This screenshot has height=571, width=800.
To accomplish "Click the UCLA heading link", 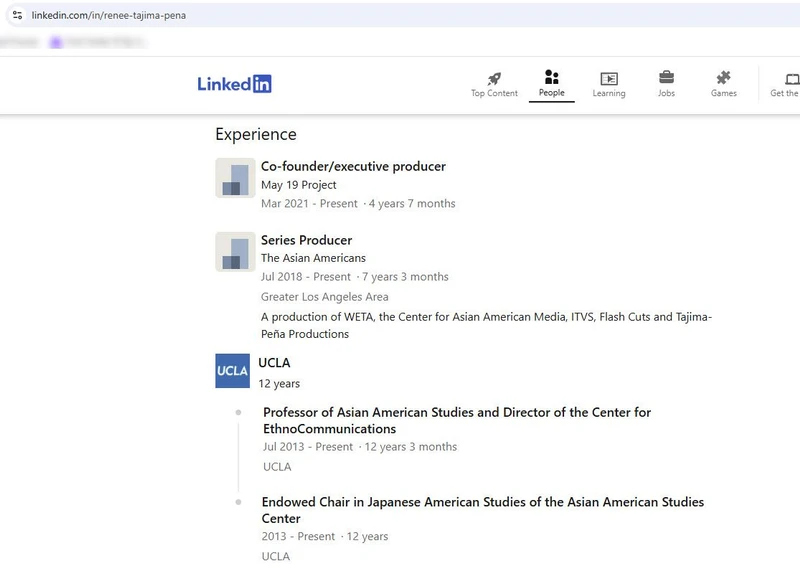I will tap(274, 363).
